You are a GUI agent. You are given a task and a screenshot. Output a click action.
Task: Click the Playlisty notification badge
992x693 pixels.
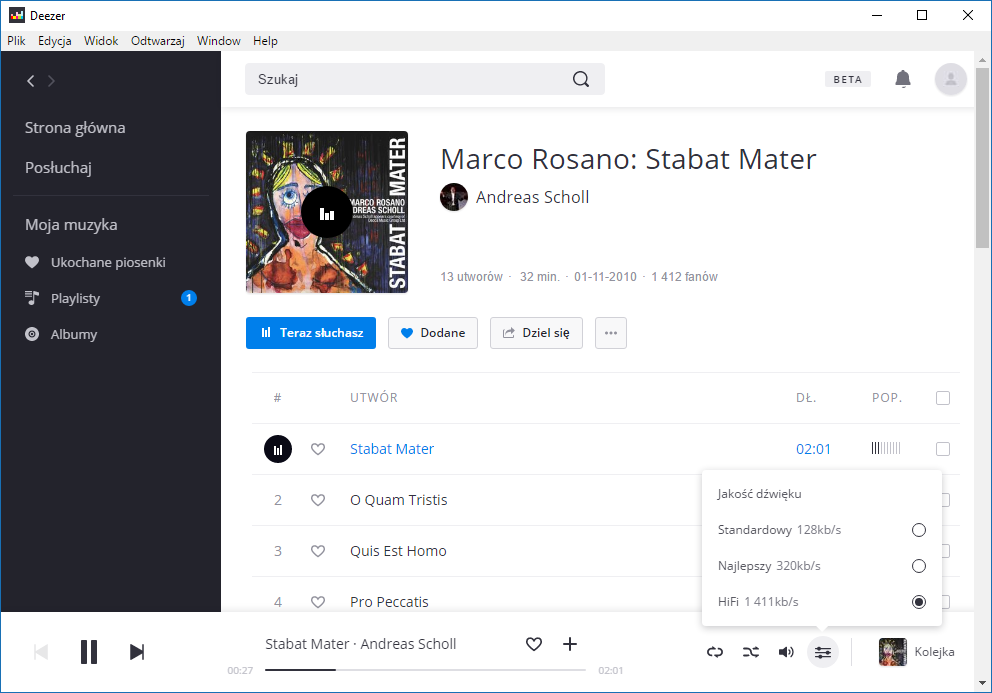click(x=189, y=298)
